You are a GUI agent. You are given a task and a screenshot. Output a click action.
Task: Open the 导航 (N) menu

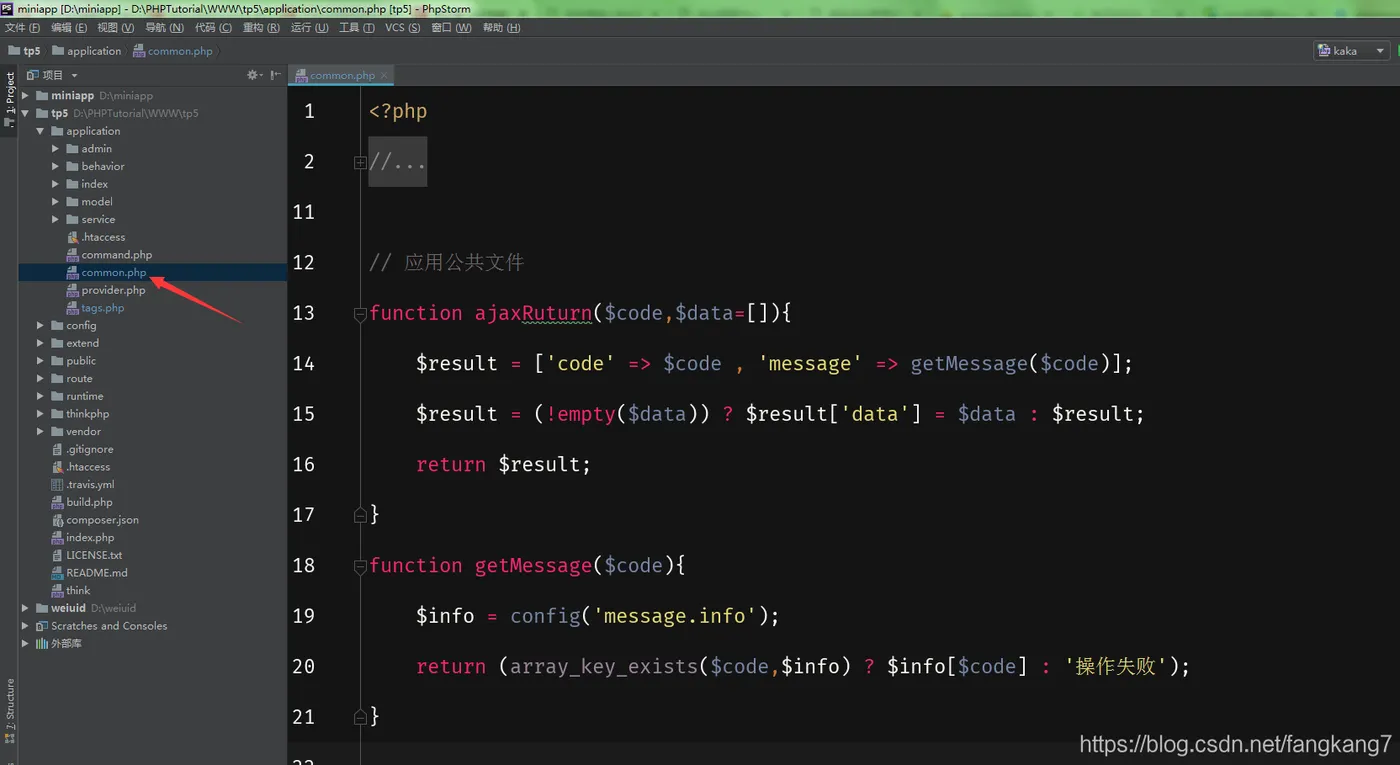[x=164, y=28]
